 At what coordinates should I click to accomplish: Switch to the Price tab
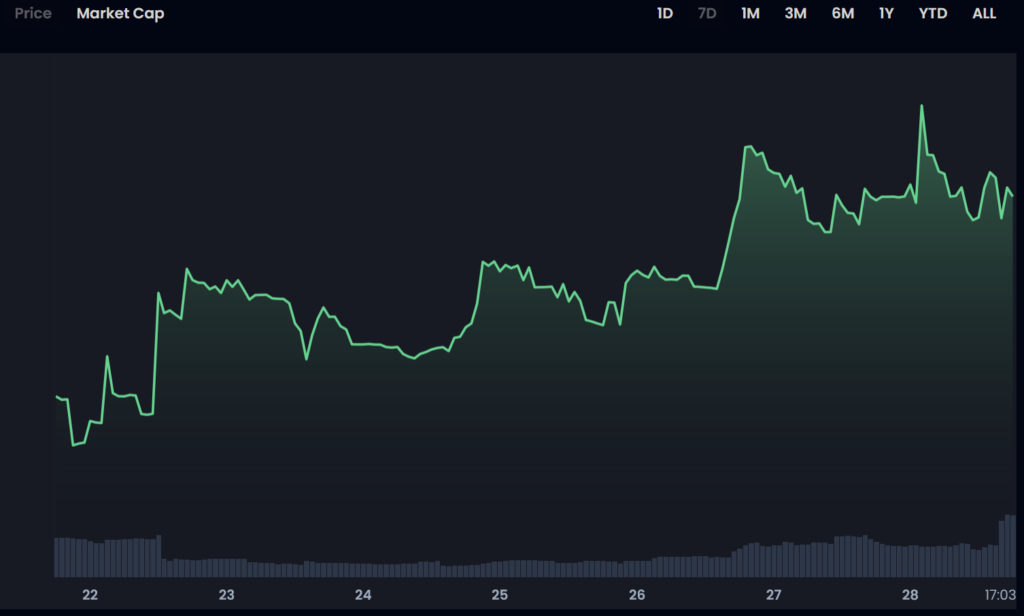point(33,14)
